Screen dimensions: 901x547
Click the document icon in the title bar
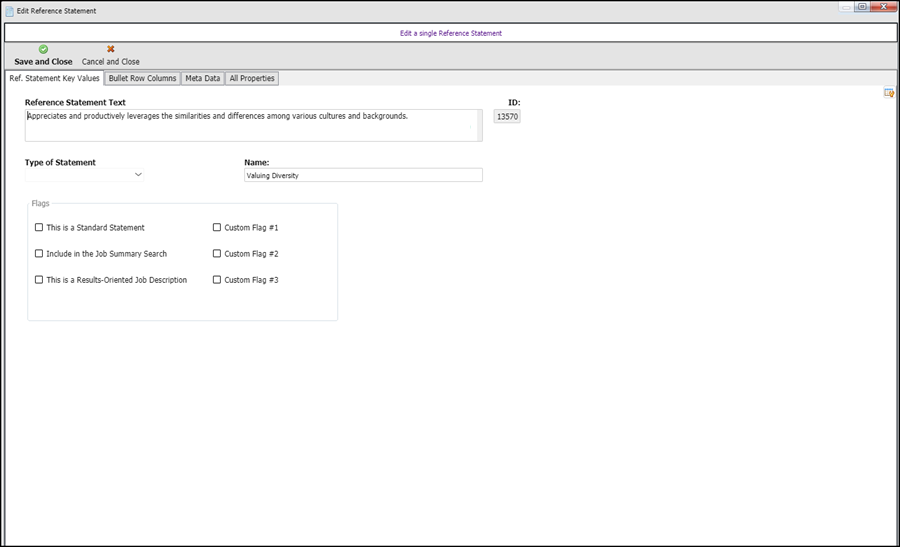10,10
